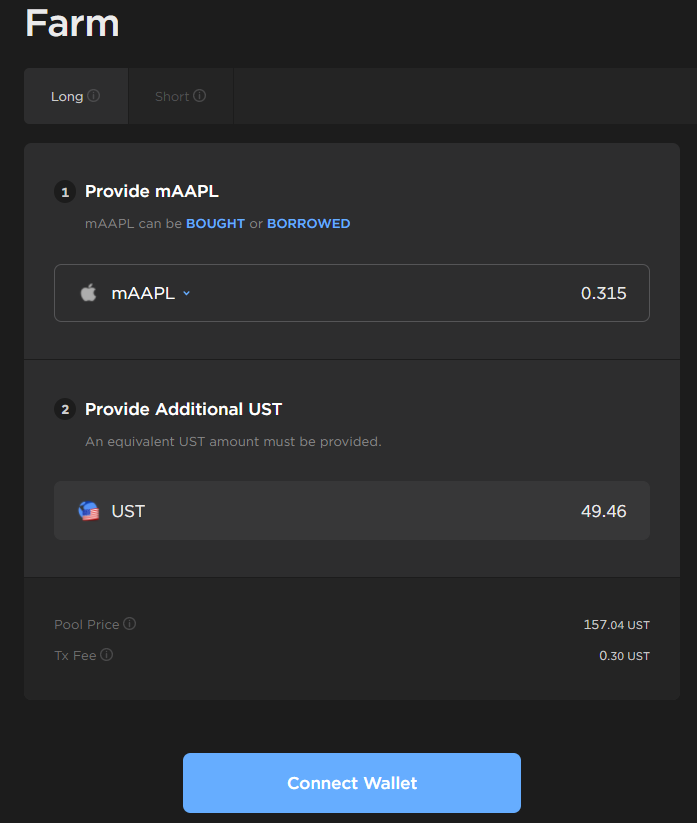Viewport: 697px width, 823px height.
Task: Click the UST globe flag icon
Action: pyautogui.click(x=89, y=511)
